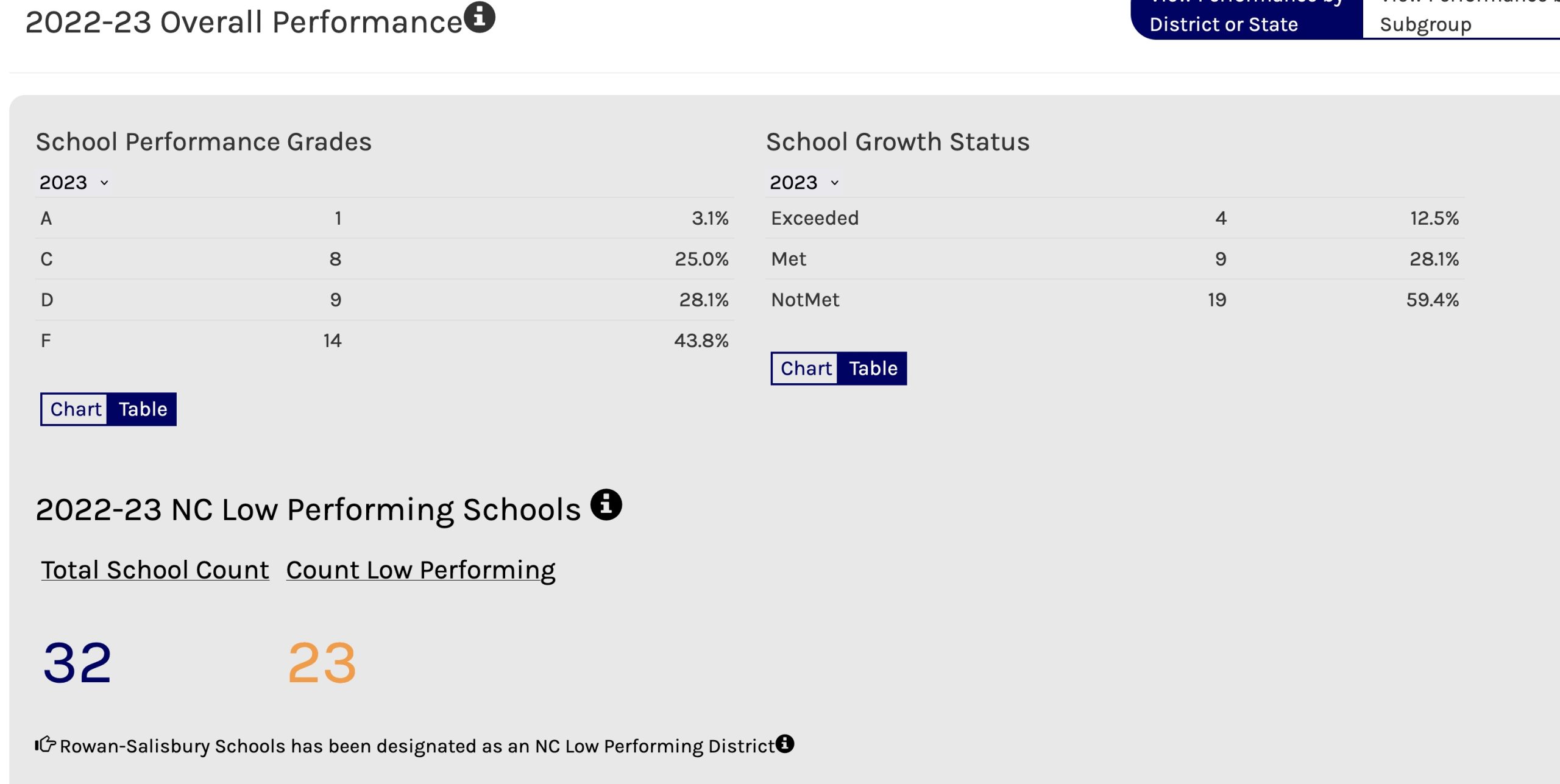Screen dimensions: 1560x784
Task: Click chevron arrow in Growth Status year selector
Action: point(835,183)
